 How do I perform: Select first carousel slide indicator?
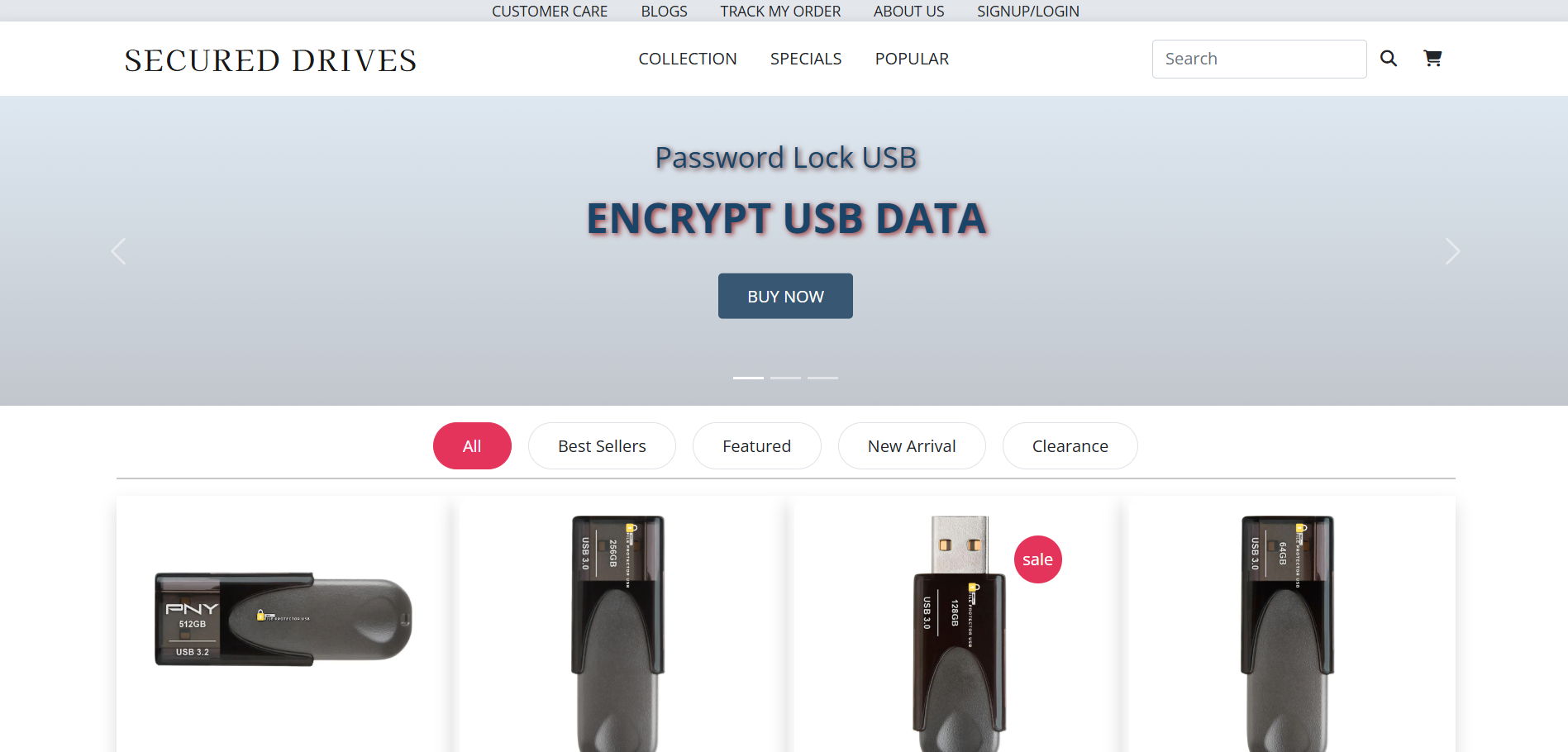tap(748, 378)
